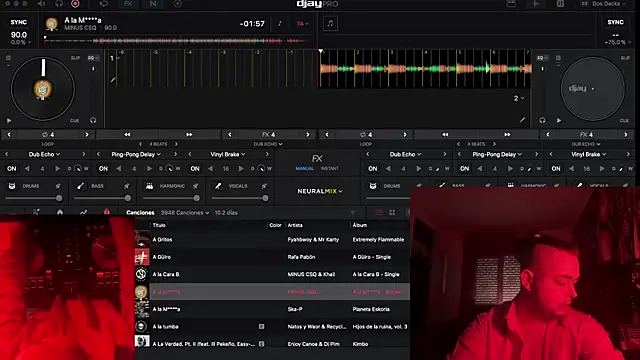
Task: Click the Harmonic stem icon
Action: tap(149, 186)
